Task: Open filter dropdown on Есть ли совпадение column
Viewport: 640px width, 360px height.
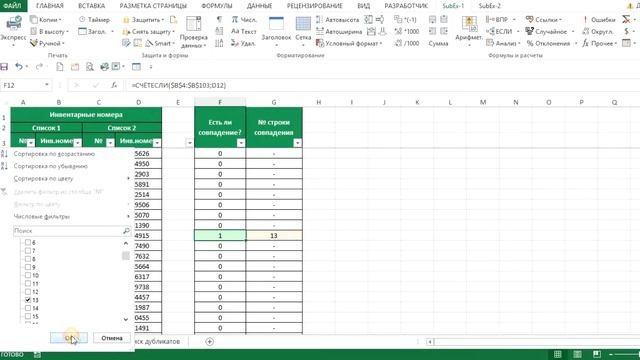Action: click(x=241, y=143)
